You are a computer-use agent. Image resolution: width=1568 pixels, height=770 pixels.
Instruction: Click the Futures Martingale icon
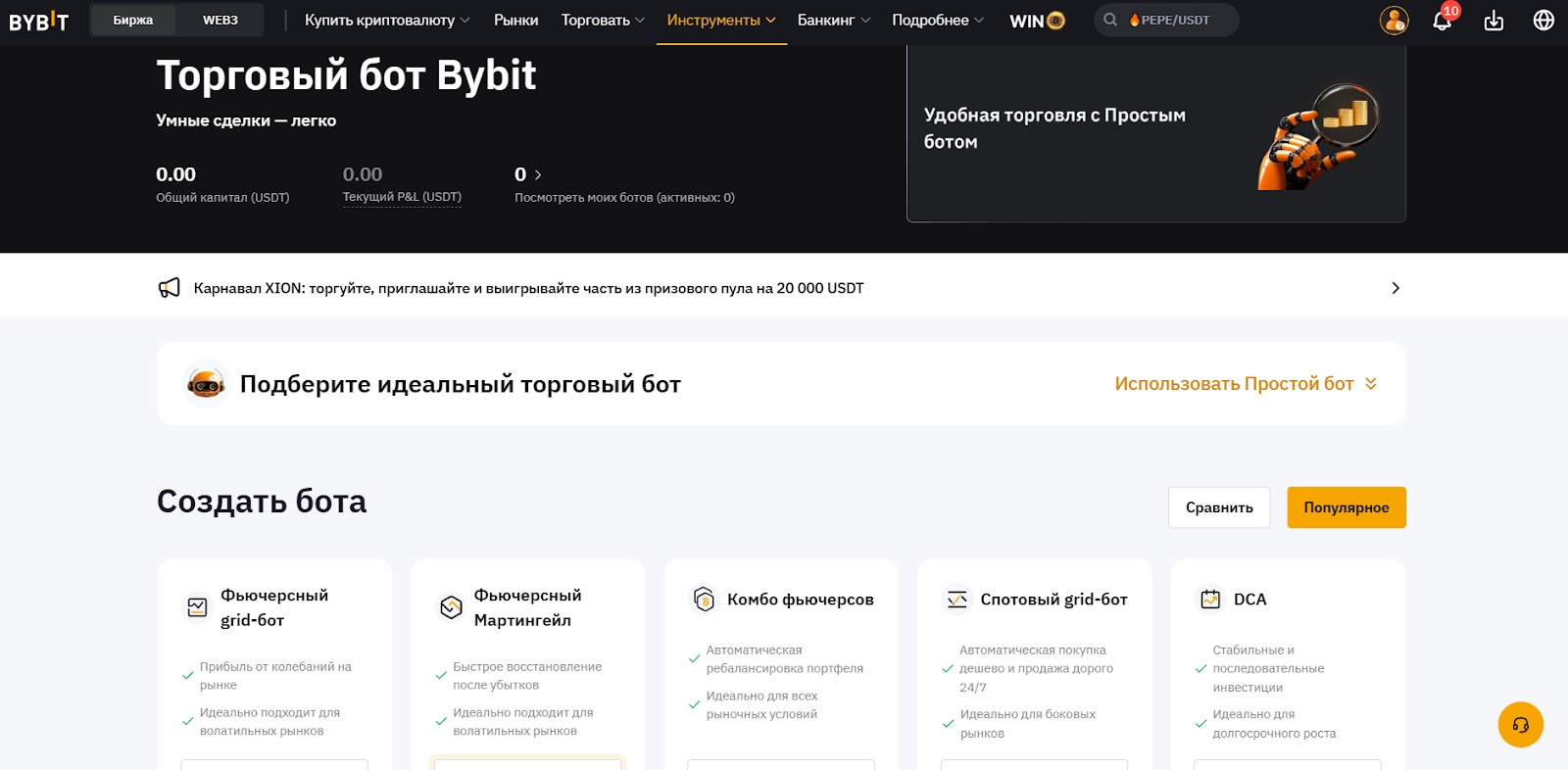(x=451, y=607)
